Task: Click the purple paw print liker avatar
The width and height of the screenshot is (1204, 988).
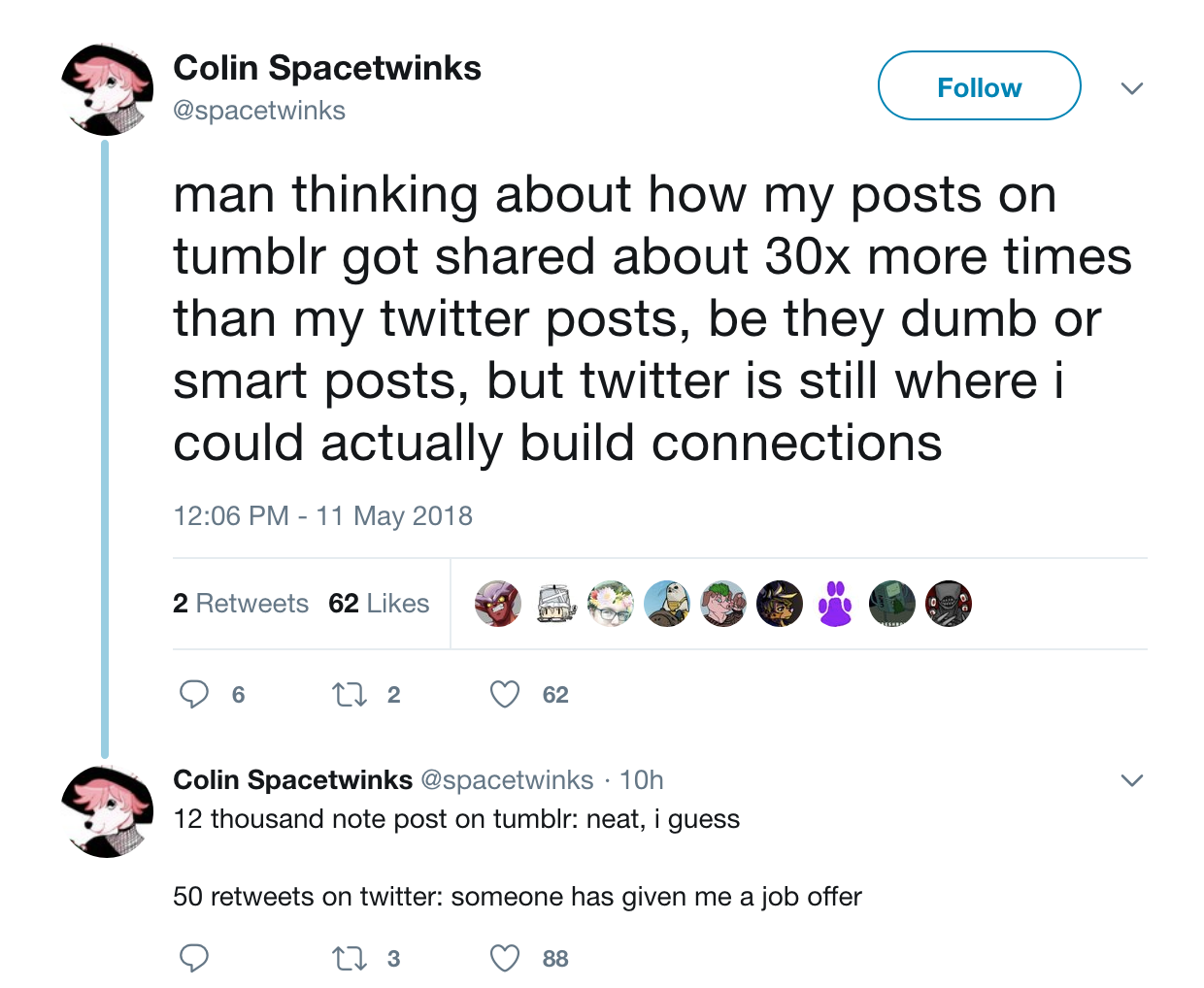Action: [x=835, y=604]
